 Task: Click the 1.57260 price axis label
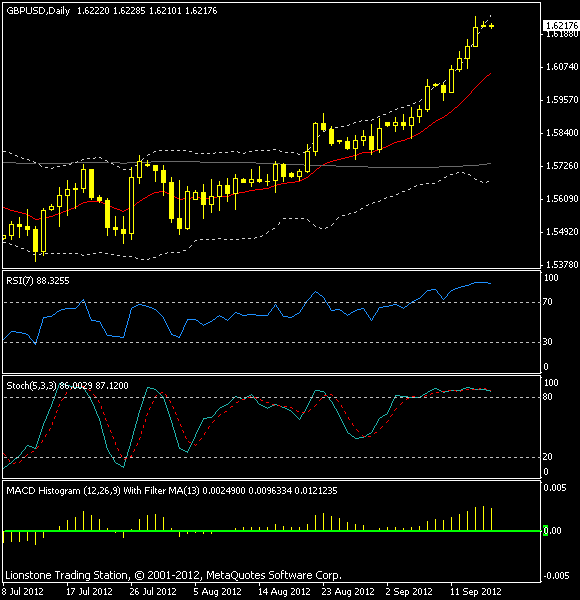(x=562, y=166)
